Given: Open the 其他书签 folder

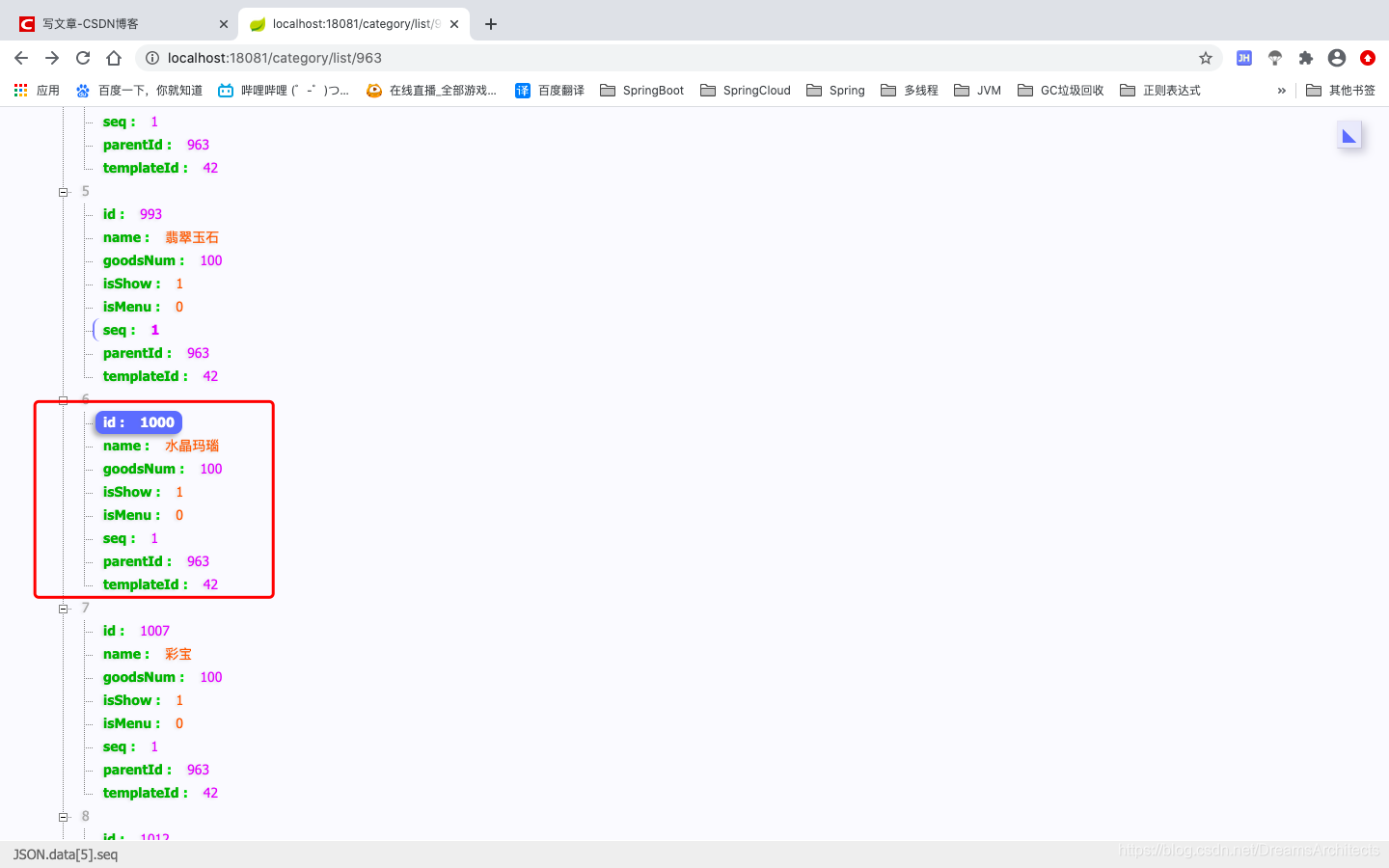Looking at the screenshot, I should (1341, 90).
